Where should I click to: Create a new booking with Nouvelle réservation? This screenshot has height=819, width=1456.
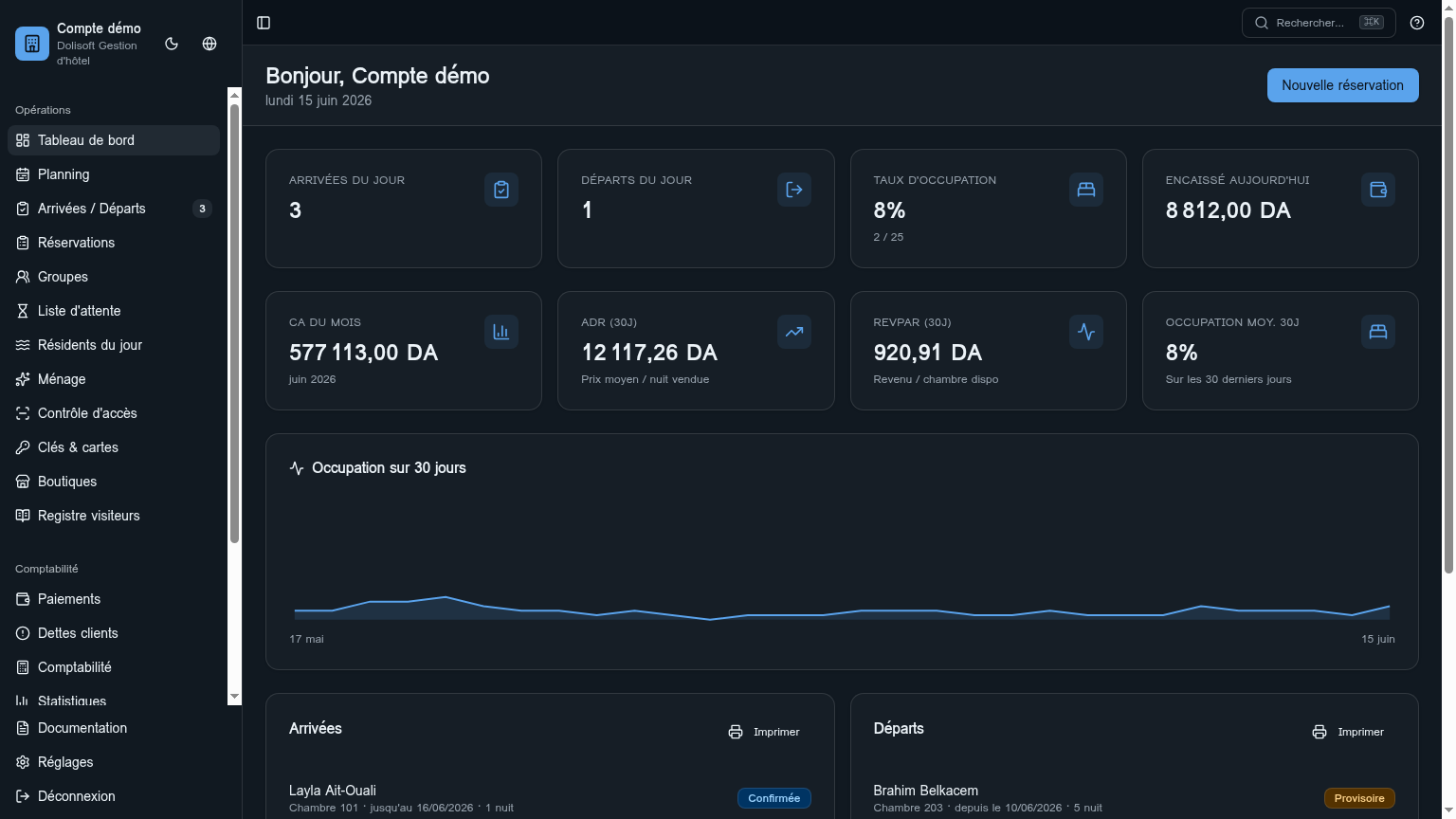pyautogui.click(x=1342, y=85)
